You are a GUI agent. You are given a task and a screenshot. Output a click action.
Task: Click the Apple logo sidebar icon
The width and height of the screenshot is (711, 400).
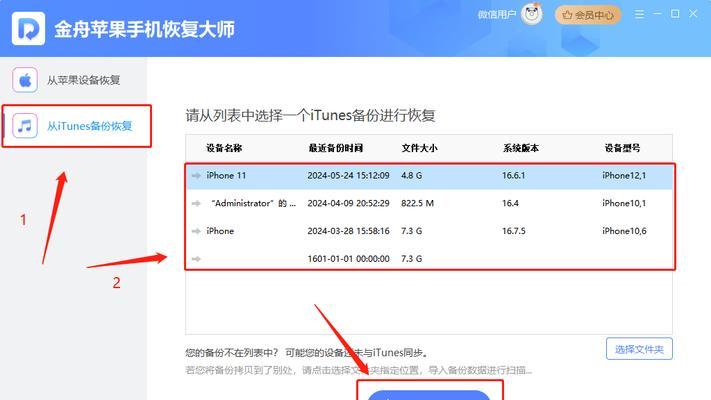click(x=25, y=80)
